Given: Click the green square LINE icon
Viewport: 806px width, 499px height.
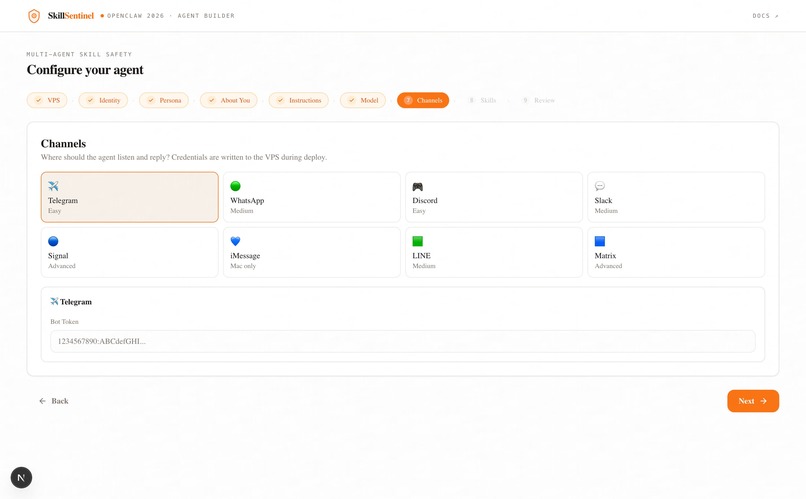Looking at the screenshot, I should 418,241.
